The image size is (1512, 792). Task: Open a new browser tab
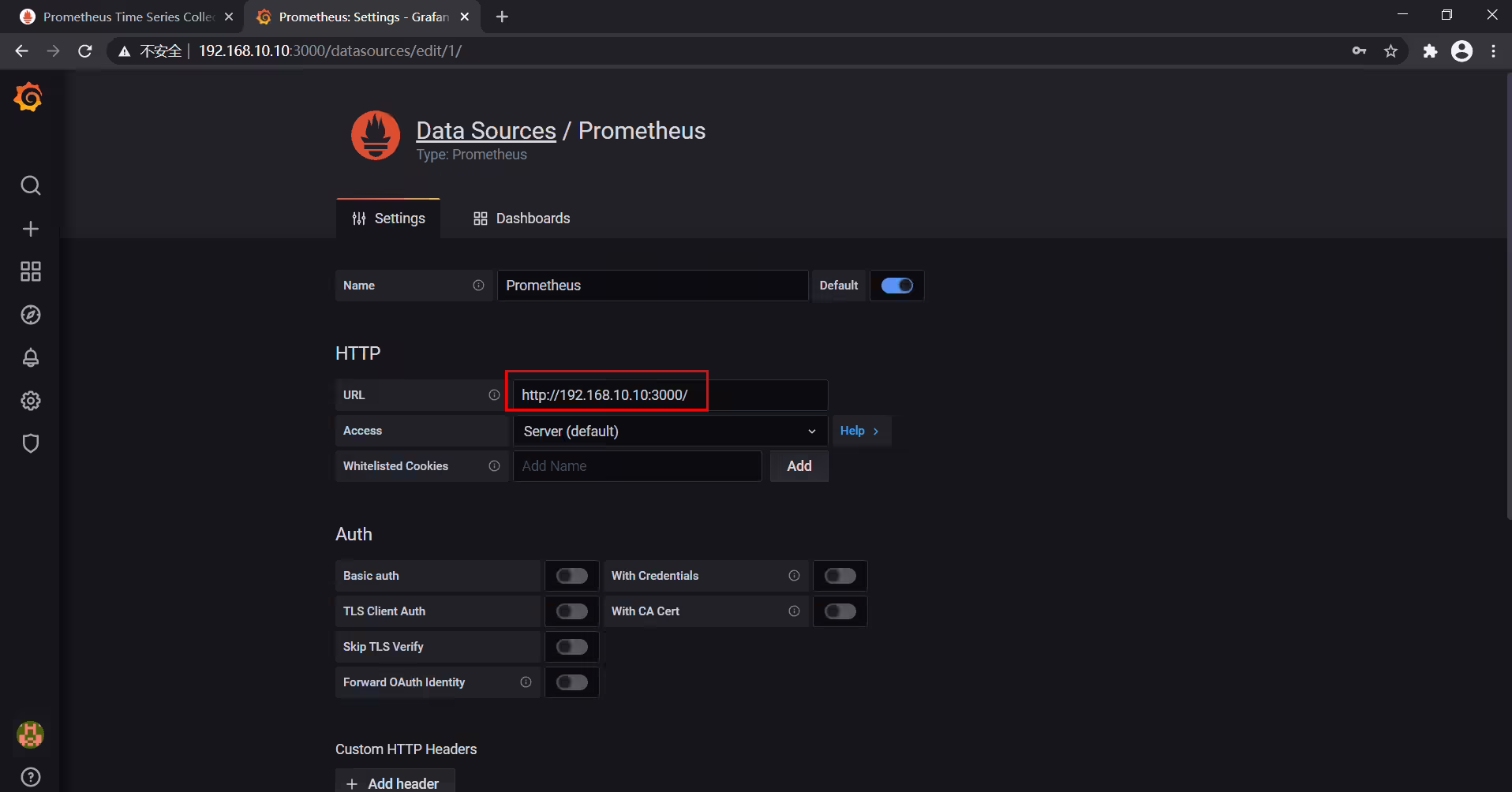[502, 17]
